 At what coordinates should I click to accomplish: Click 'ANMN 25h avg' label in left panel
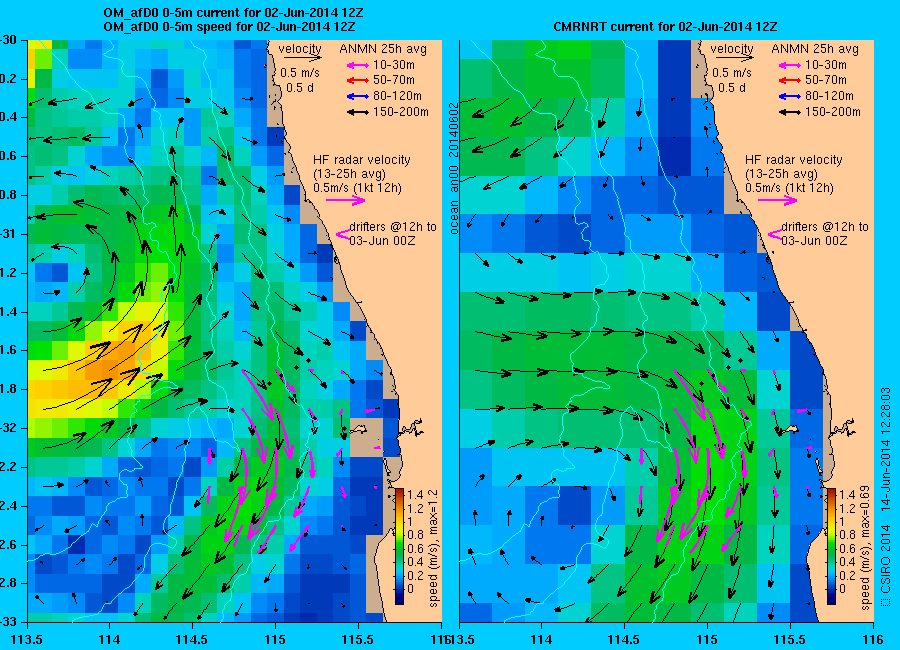tap(383, 49)
